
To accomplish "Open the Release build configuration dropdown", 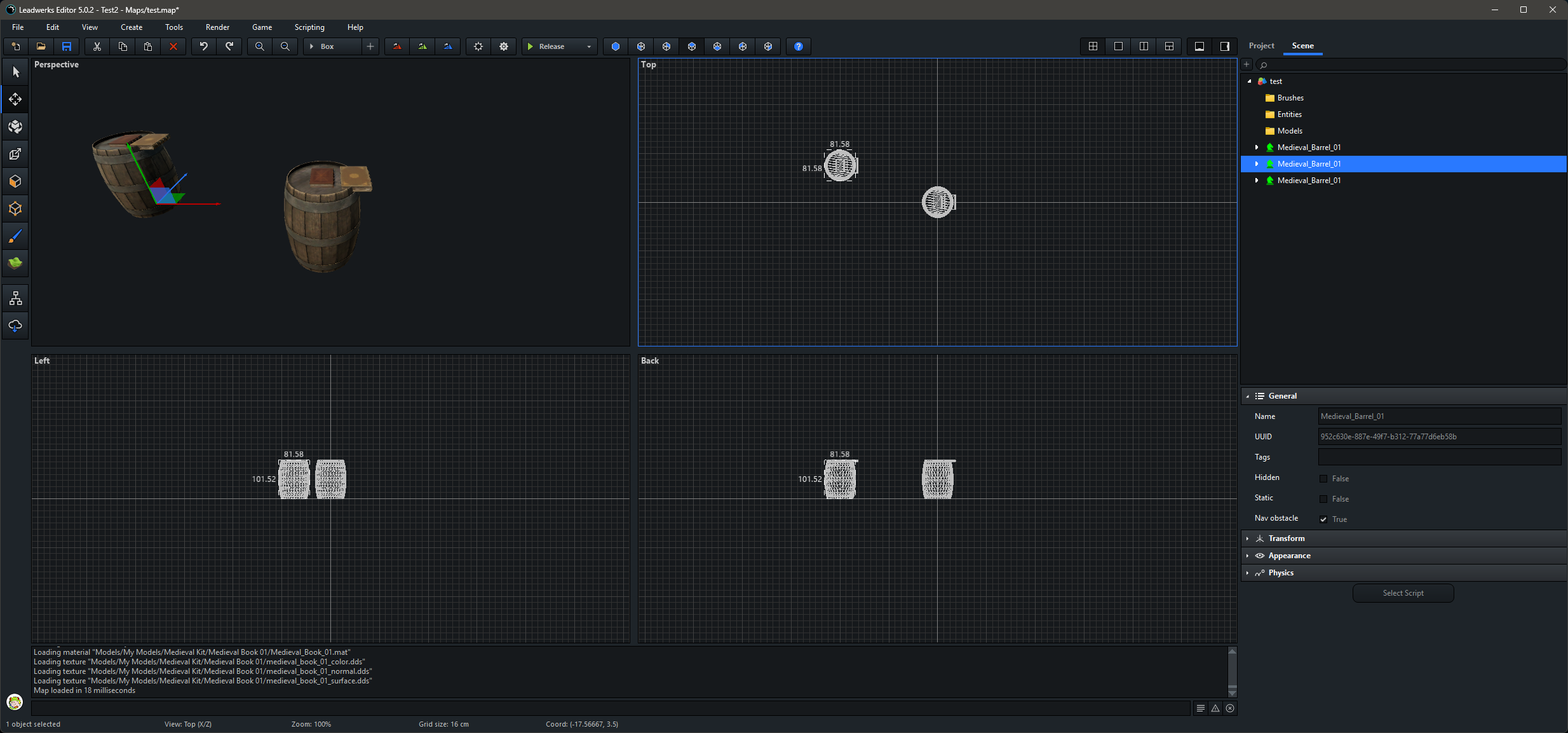I will 588,46.
